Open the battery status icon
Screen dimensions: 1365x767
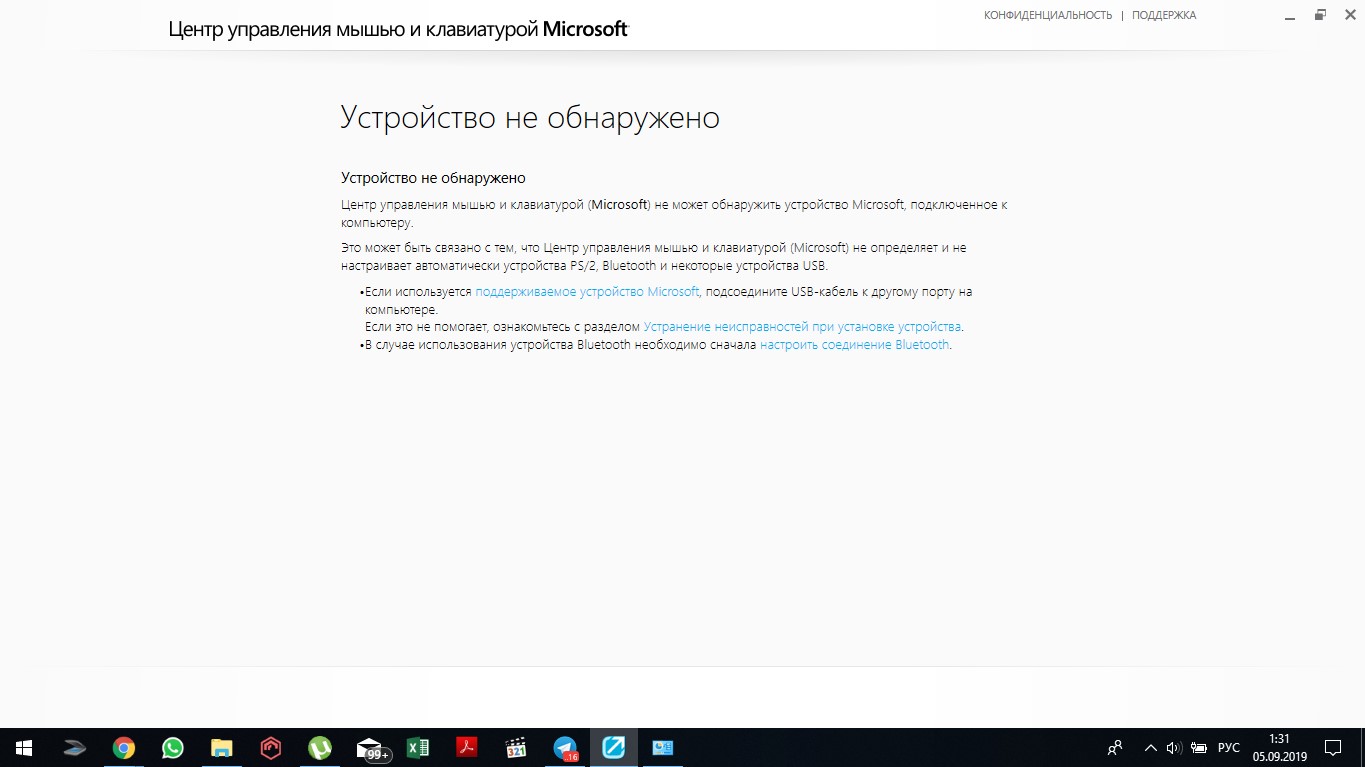(1198, 748)
